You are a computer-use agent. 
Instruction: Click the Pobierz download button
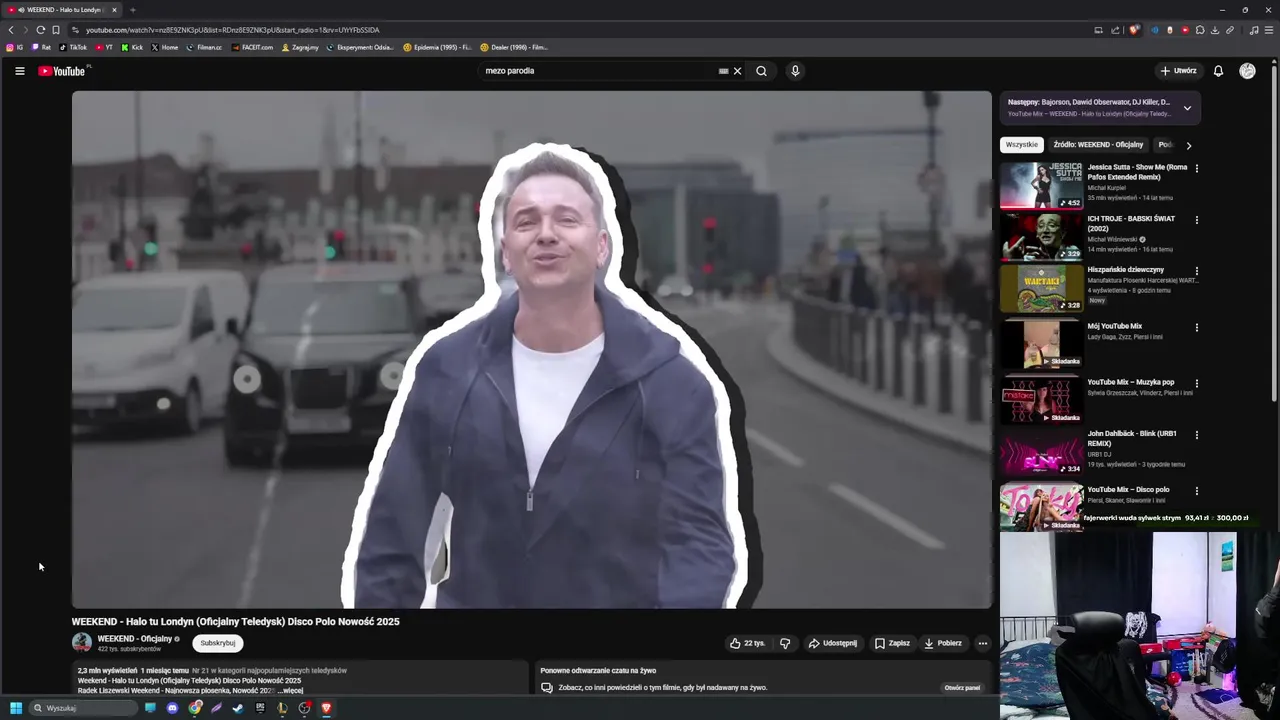pyautogui.click(x=943, y=643)
